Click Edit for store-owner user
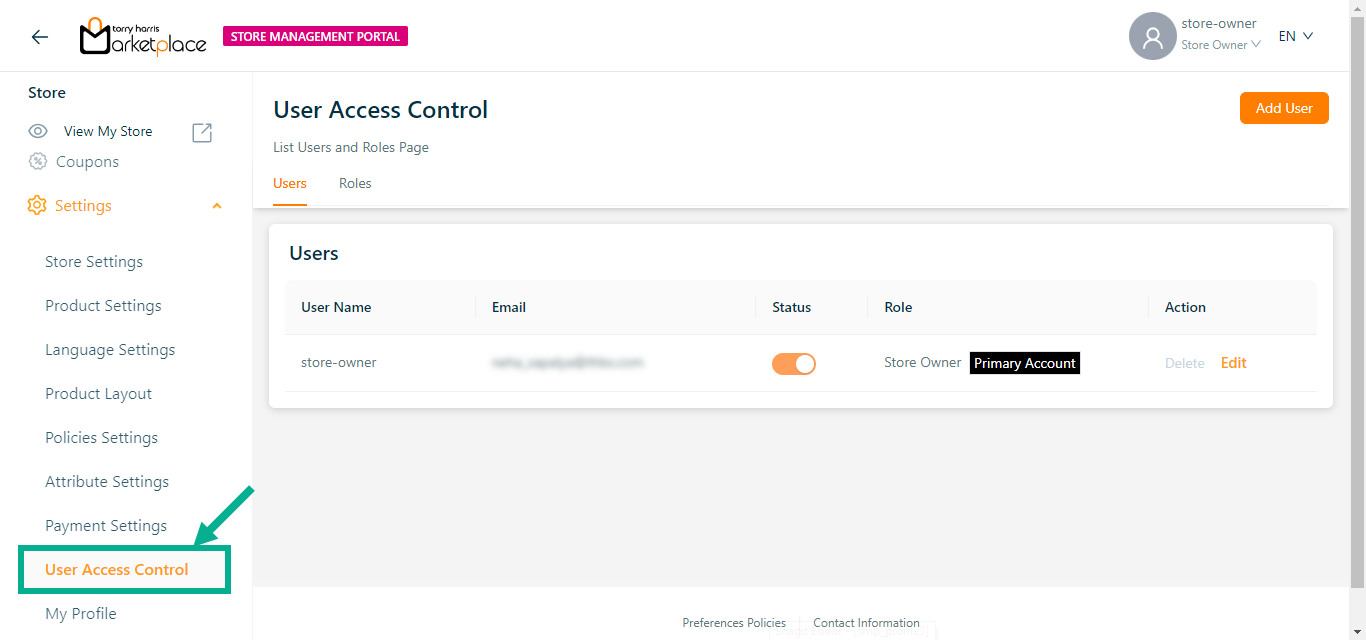Image resolution: width=1366 pixels, height=640 pixels. point(1233,363)
